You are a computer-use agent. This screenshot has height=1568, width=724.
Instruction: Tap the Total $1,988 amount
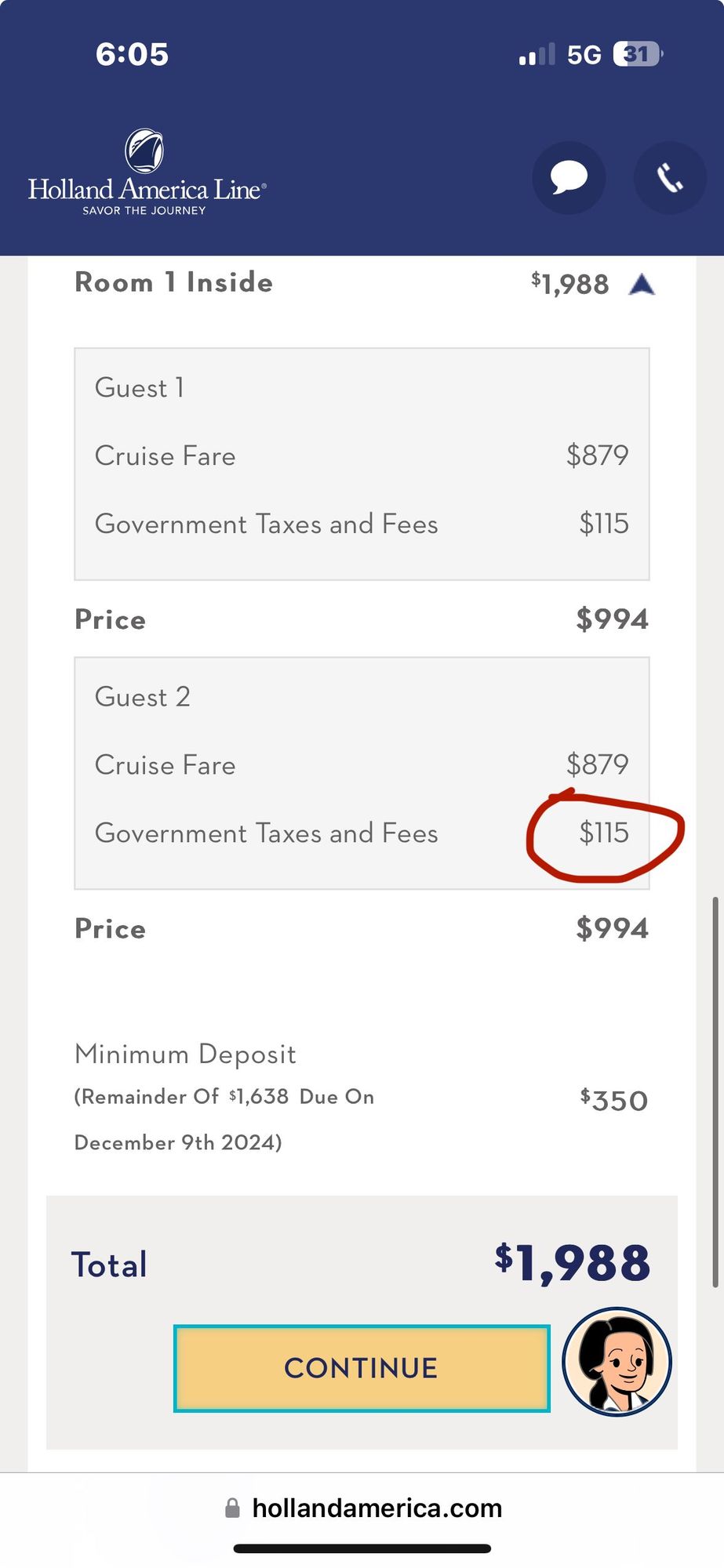point(573,1264)
